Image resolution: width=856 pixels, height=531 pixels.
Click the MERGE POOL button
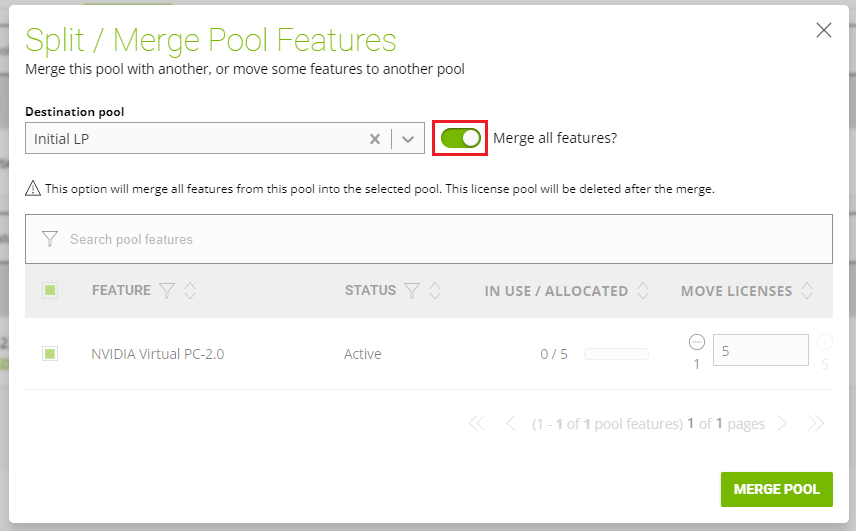(x=776, y=489)
